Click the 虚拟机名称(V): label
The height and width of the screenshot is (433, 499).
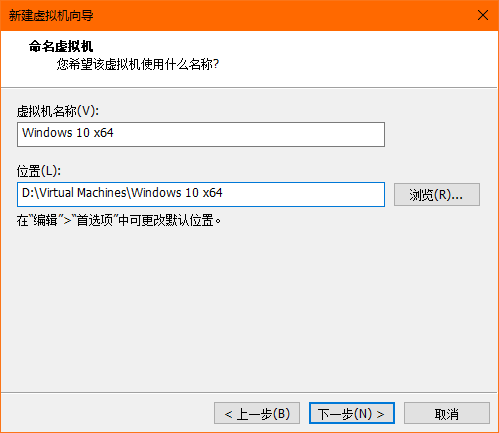[x=58, y=111]
